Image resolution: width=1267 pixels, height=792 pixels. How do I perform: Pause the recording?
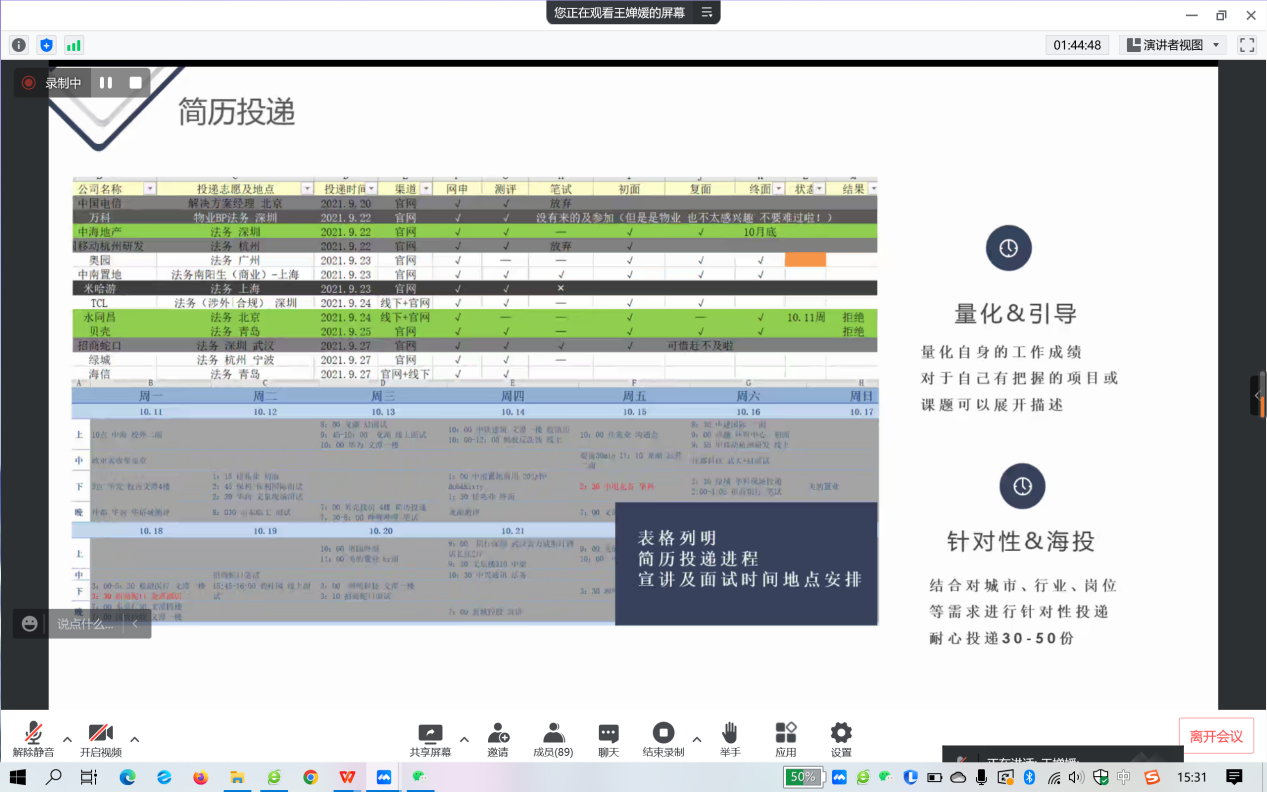(106, 83)
